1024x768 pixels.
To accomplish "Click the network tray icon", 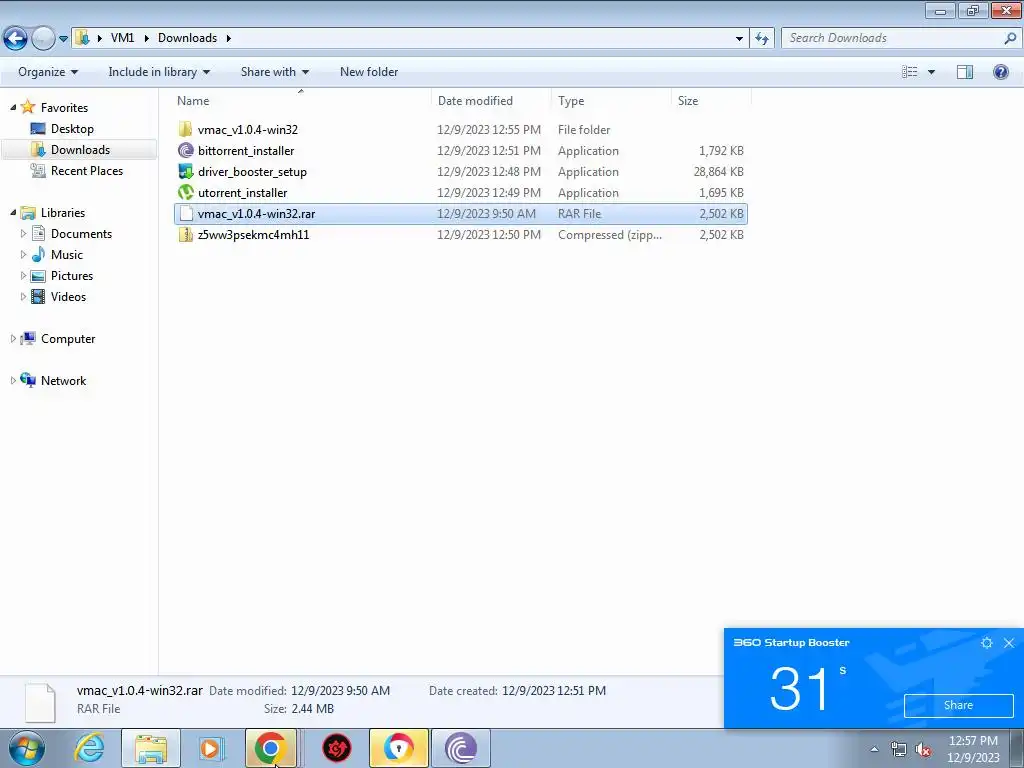I will coord(899,750).
